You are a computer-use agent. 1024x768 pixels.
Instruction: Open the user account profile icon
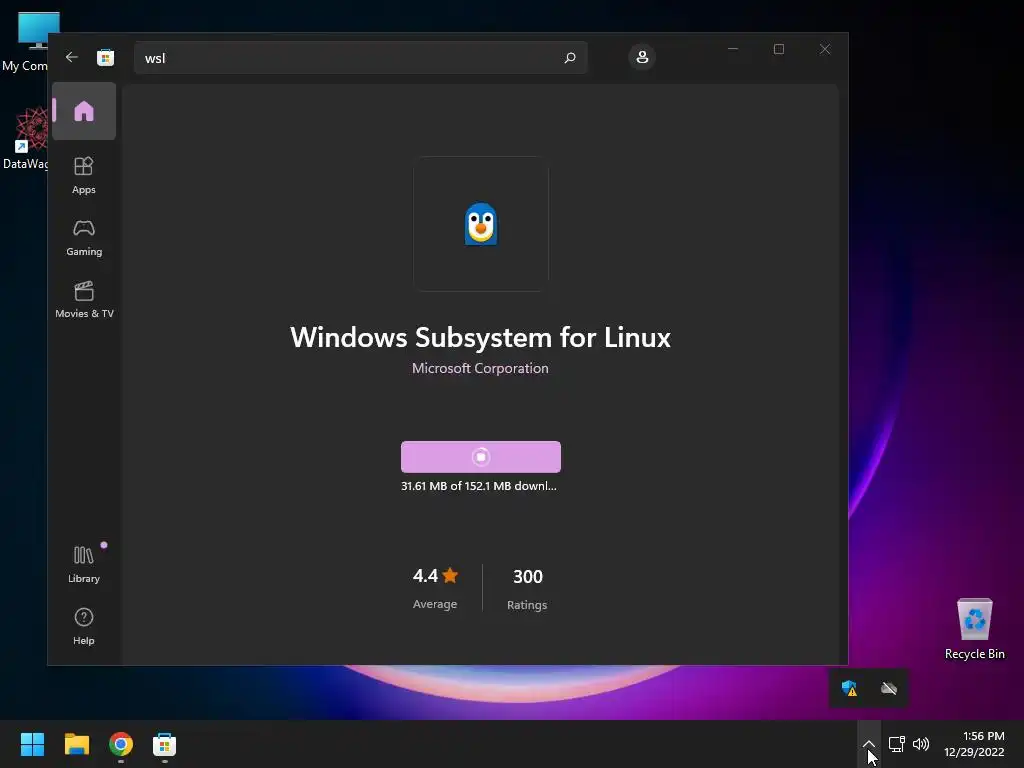pyautogui.click(x=642, y=57)
